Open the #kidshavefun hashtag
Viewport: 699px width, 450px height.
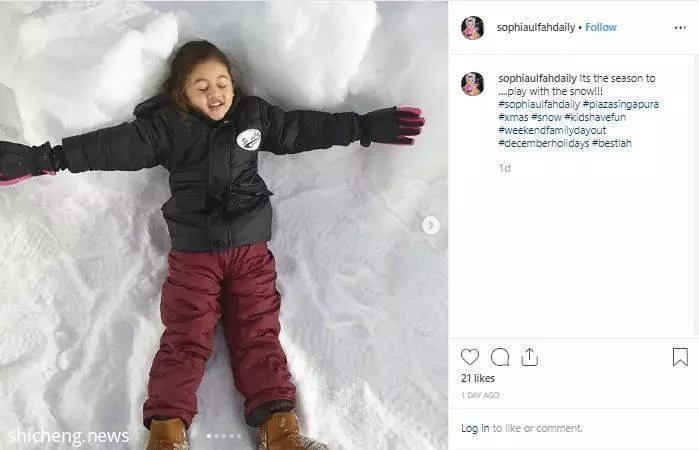595,117
